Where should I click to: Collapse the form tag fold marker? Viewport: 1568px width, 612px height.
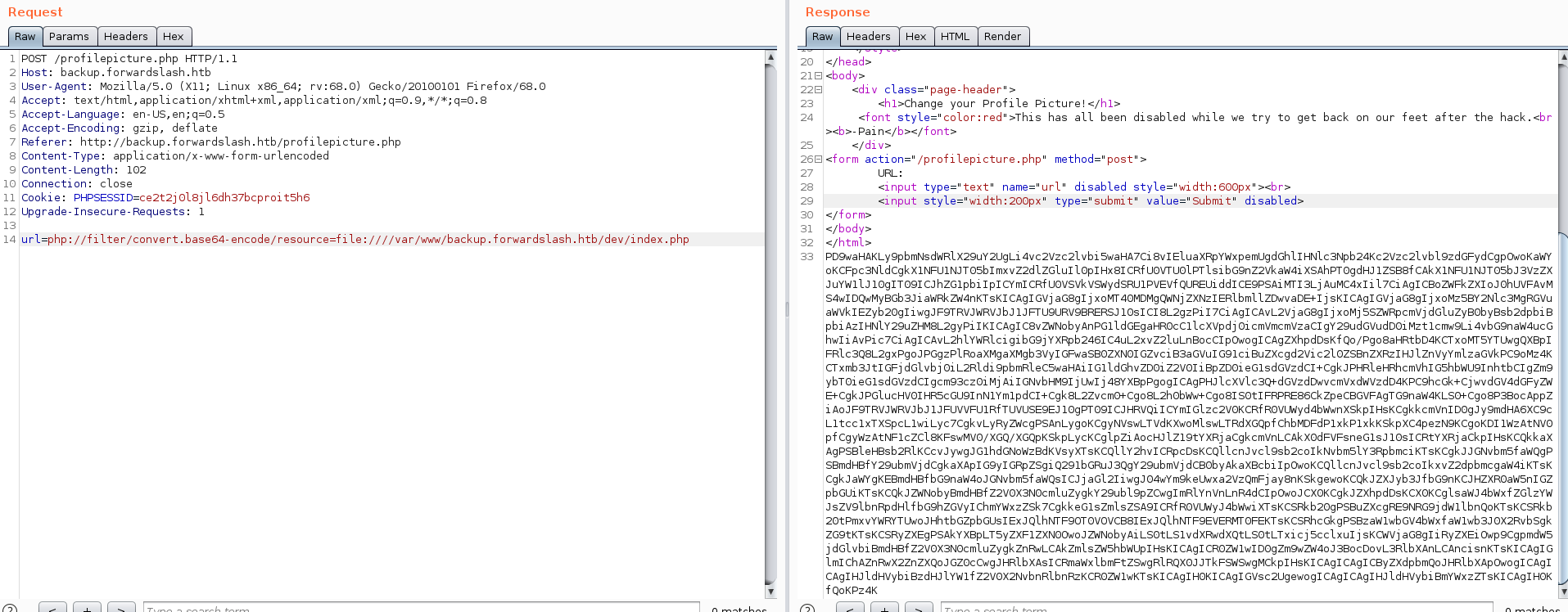click(818, 160)
